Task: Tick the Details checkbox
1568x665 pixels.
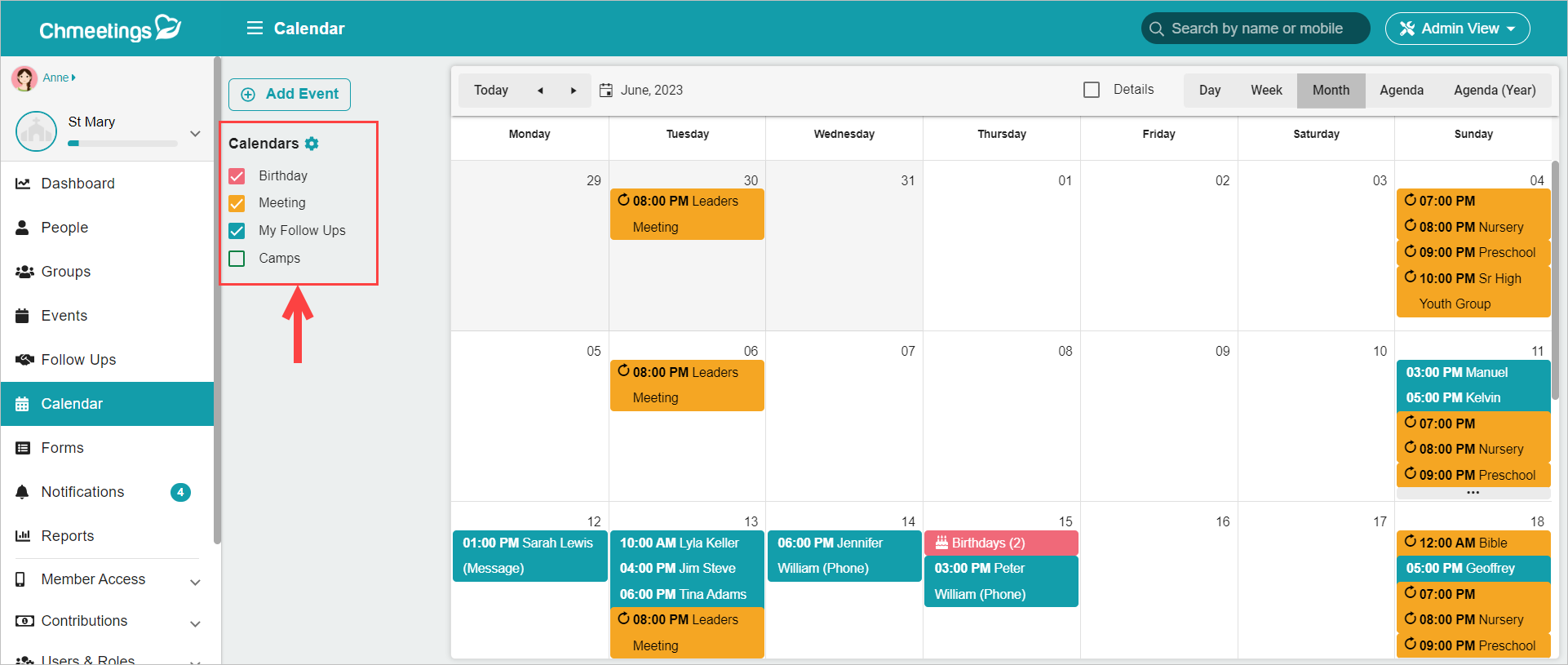Action: pyautogui.click(x=1092, y=90)
